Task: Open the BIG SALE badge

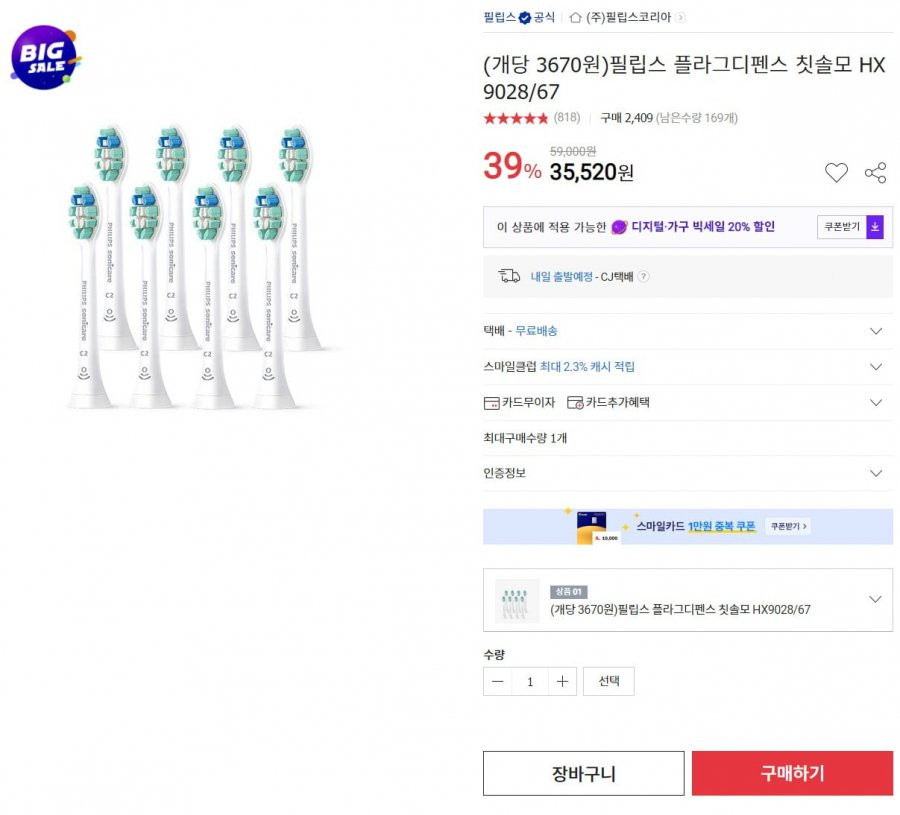Action: coord(45,57)
